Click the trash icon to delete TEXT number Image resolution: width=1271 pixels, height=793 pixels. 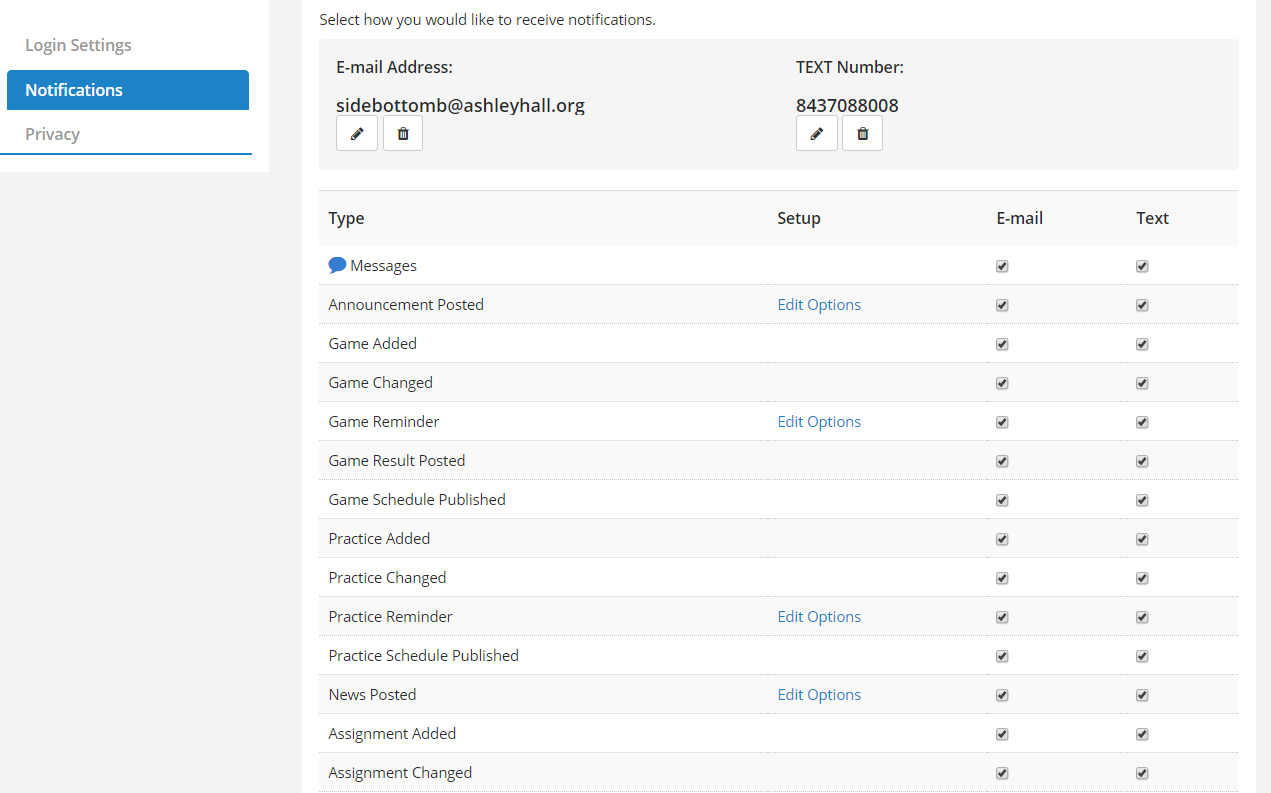[862, 133]
